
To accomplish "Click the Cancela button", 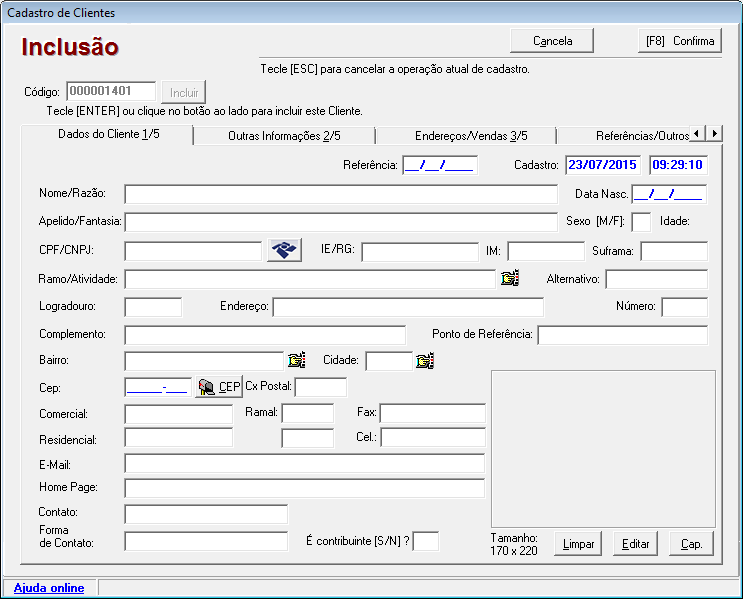I will 552,41.
